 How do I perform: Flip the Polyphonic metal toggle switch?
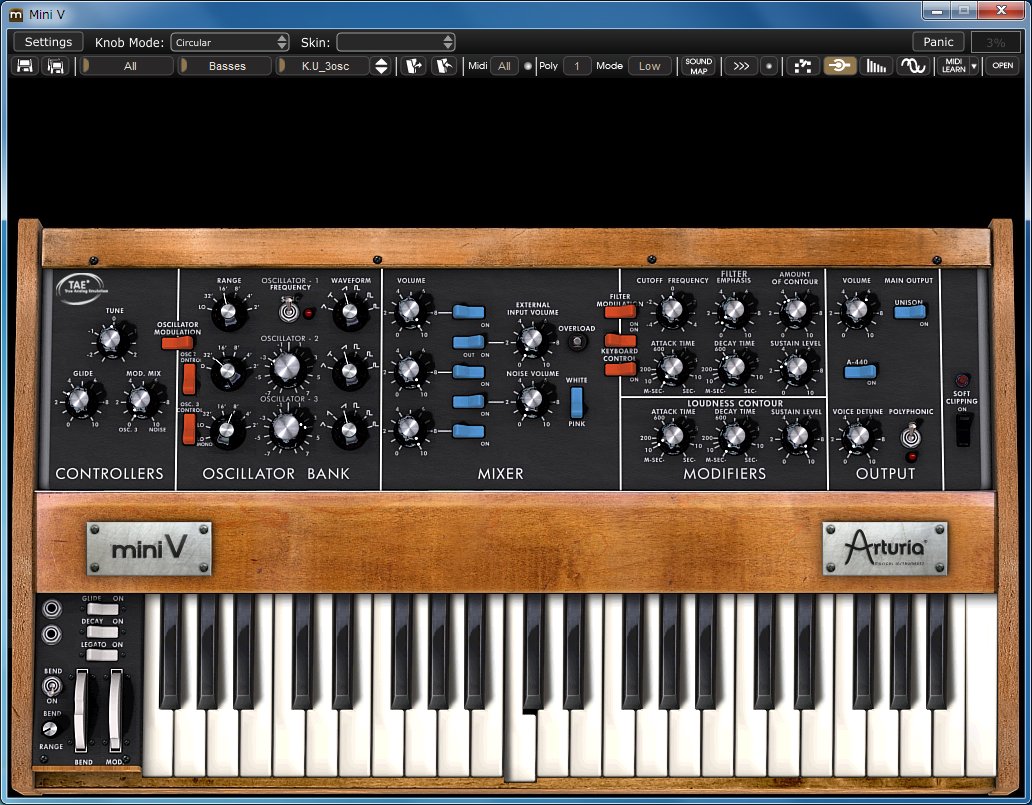[x=911, y=435]
